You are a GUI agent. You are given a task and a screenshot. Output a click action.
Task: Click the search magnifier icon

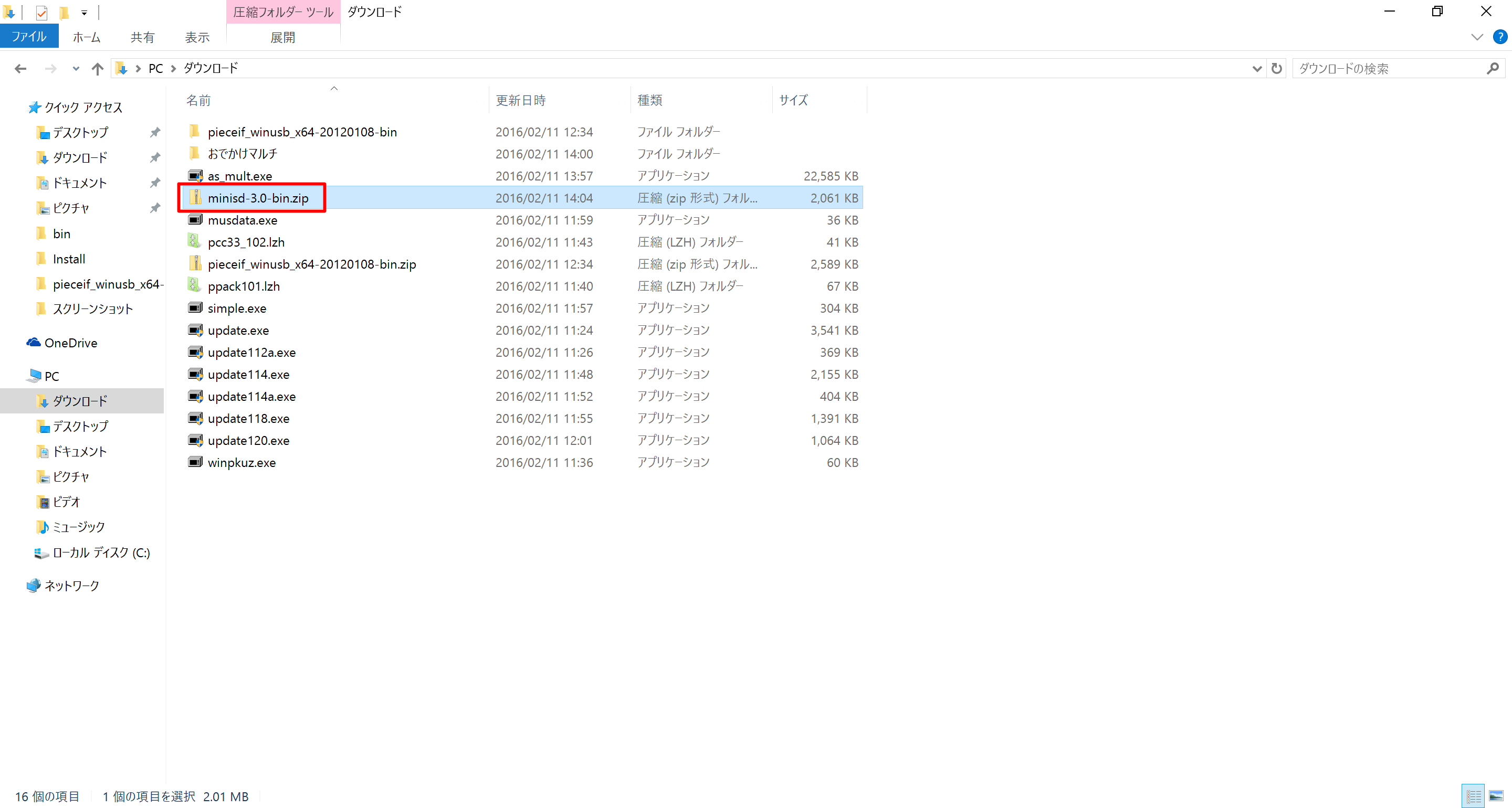(1493, 69)
